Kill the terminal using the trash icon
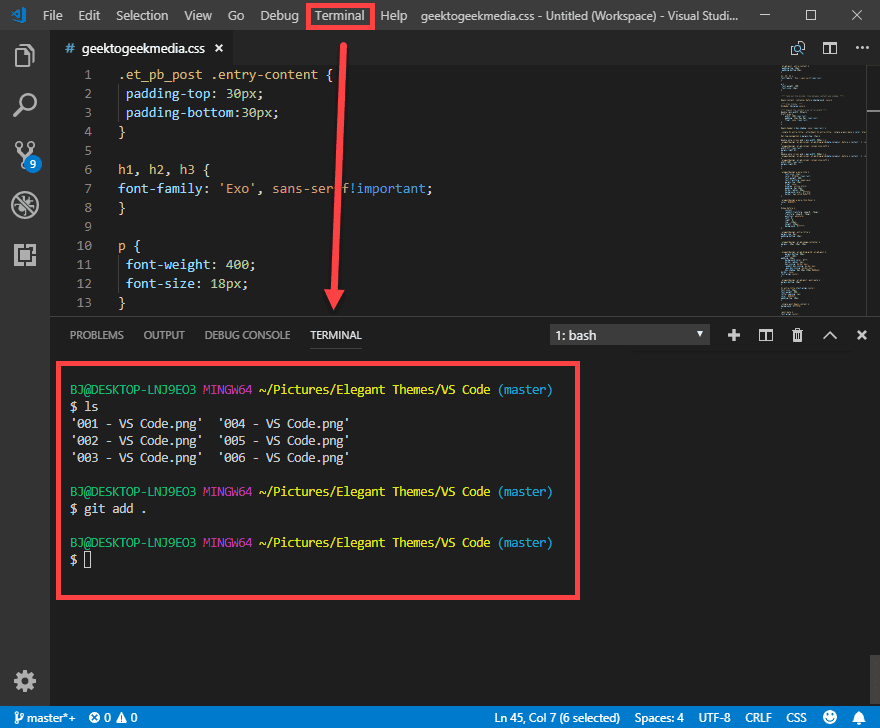 pos(797,335)
